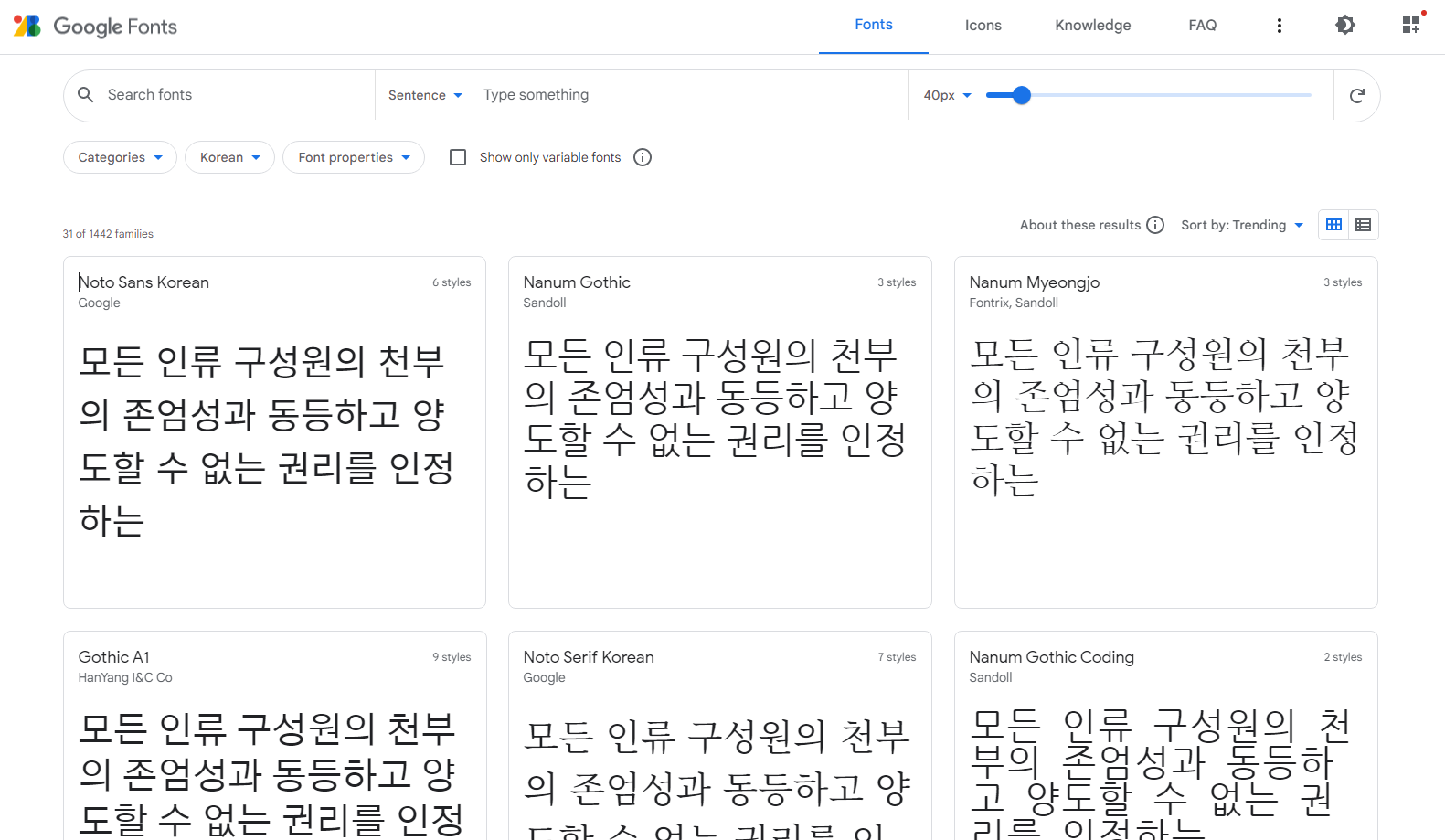
Task: Click '31 of 1442 families' count text
Action: pyautogui.click(x=108, y=234)
